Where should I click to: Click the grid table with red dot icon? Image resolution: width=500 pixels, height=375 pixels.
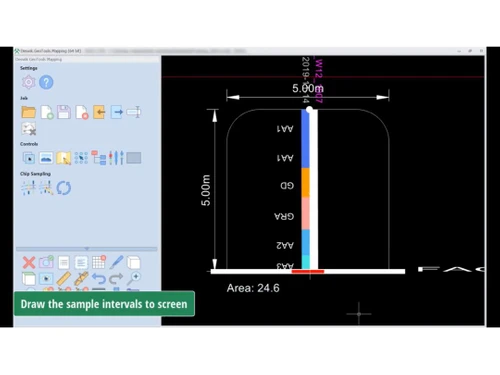[99, 262]
